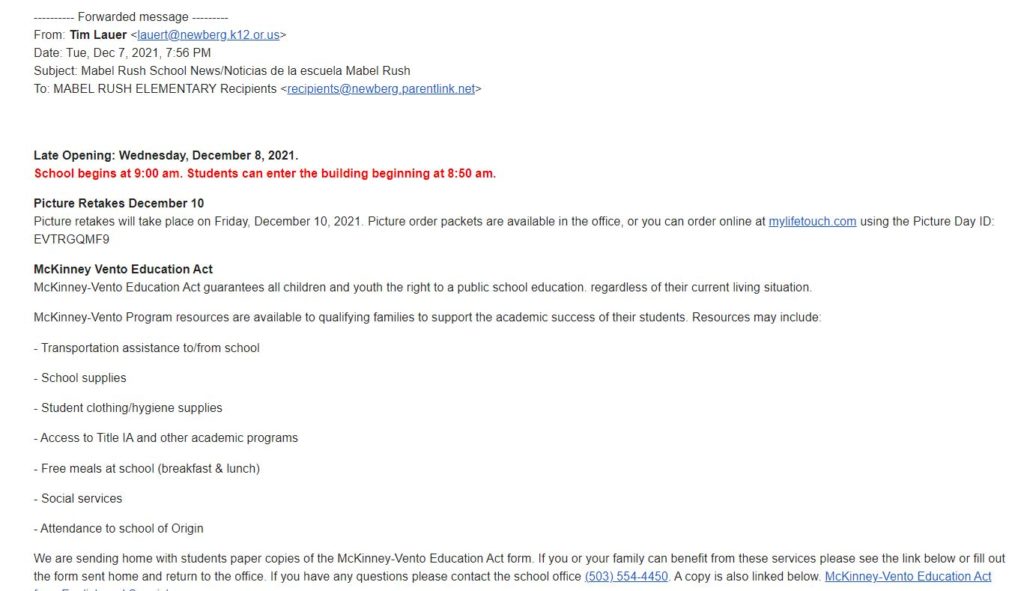Image resolution: width=1024 pixels, height=591 pixels.
Task: Visit the mylifetouch.com link
Action: coord(812,221)
